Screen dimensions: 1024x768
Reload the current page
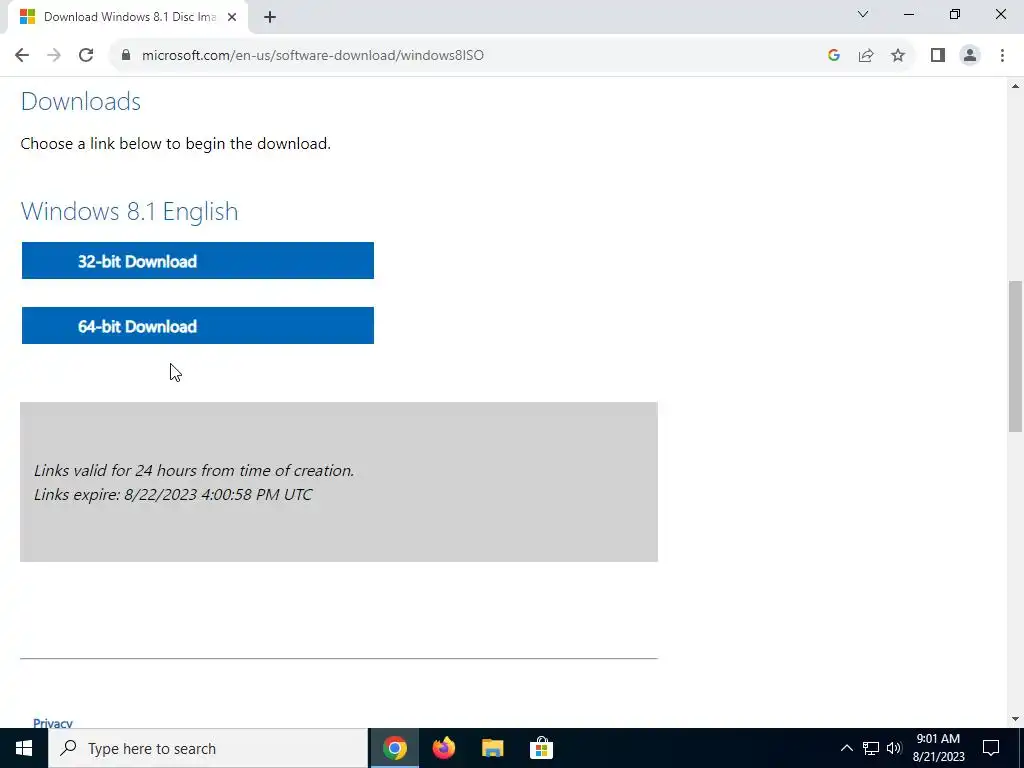pos(86,55)
